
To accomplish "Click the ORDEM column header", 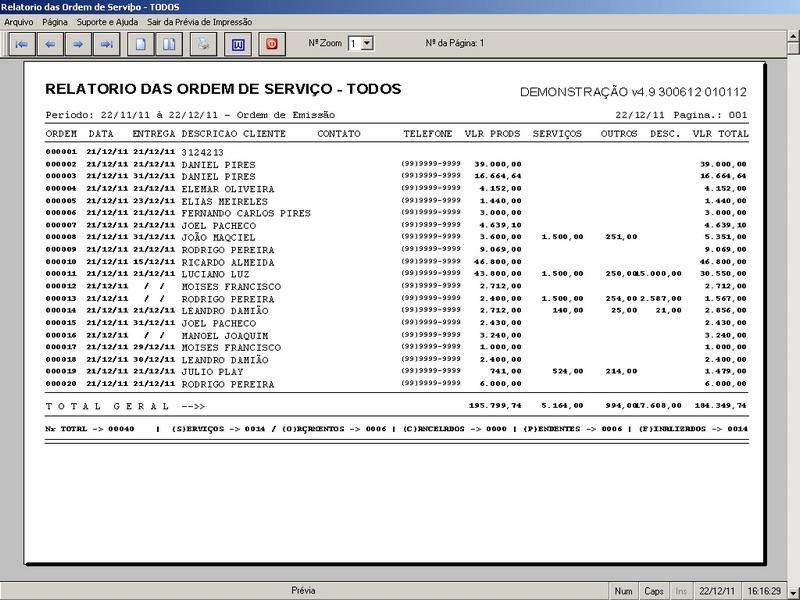I will click(61, 134).
